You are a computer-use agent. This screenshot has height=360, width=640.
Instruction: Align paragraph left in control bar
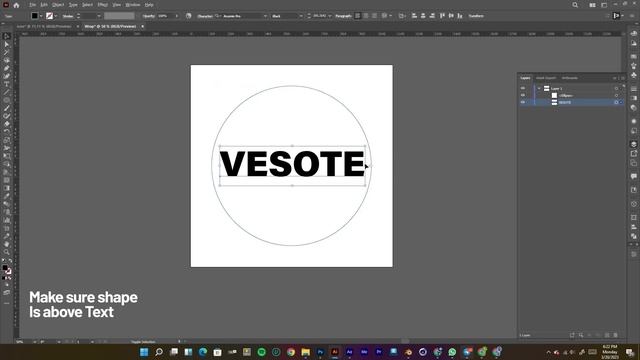coord(358,16)
